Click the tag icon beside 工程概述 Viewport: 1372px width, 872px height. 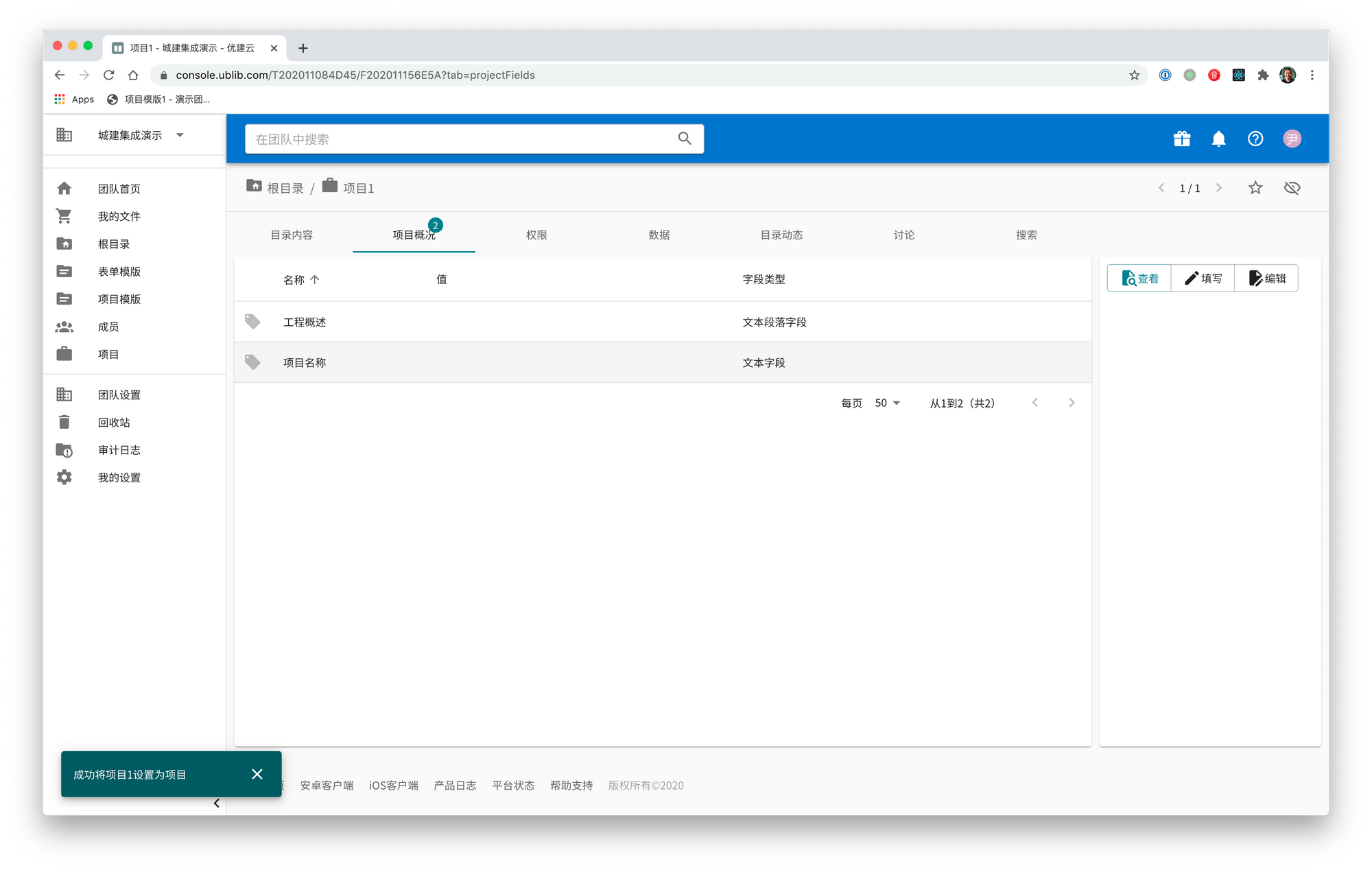click(252, 322)
